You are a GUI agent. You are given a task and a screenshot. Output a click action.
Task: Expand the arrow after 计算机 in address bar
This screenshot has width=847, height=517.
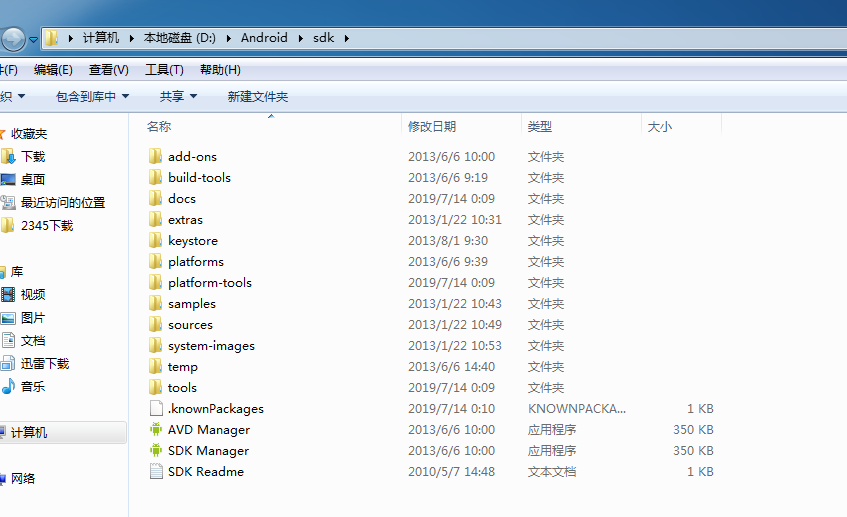coord(131,38)
